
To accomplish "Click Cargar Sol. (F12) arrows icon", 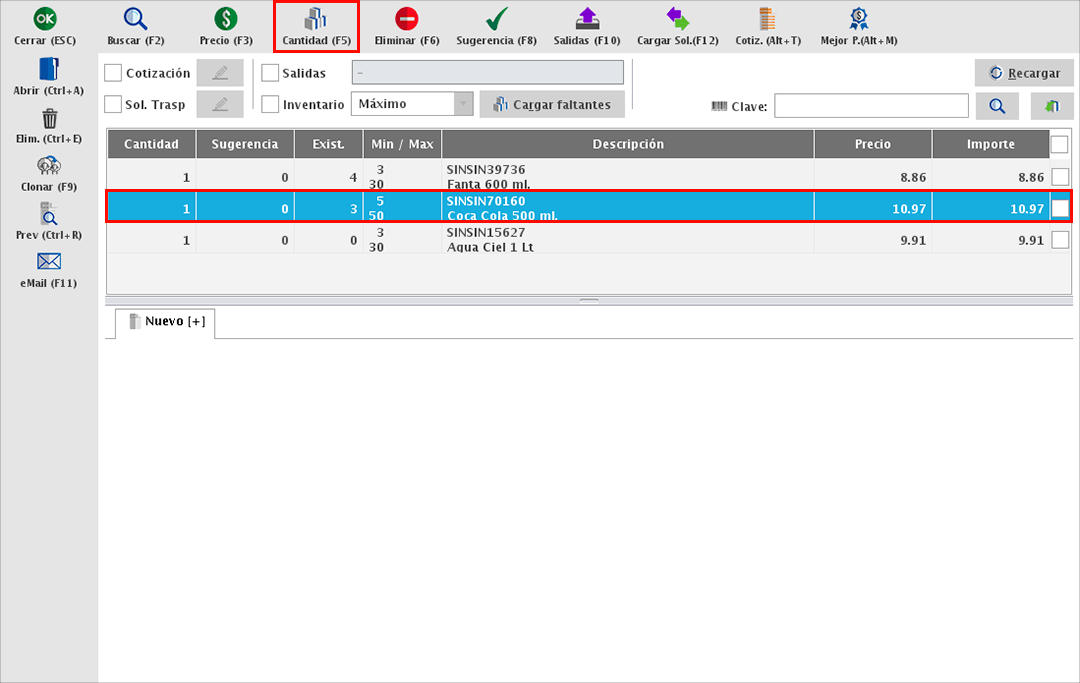I will coord(677,19).
